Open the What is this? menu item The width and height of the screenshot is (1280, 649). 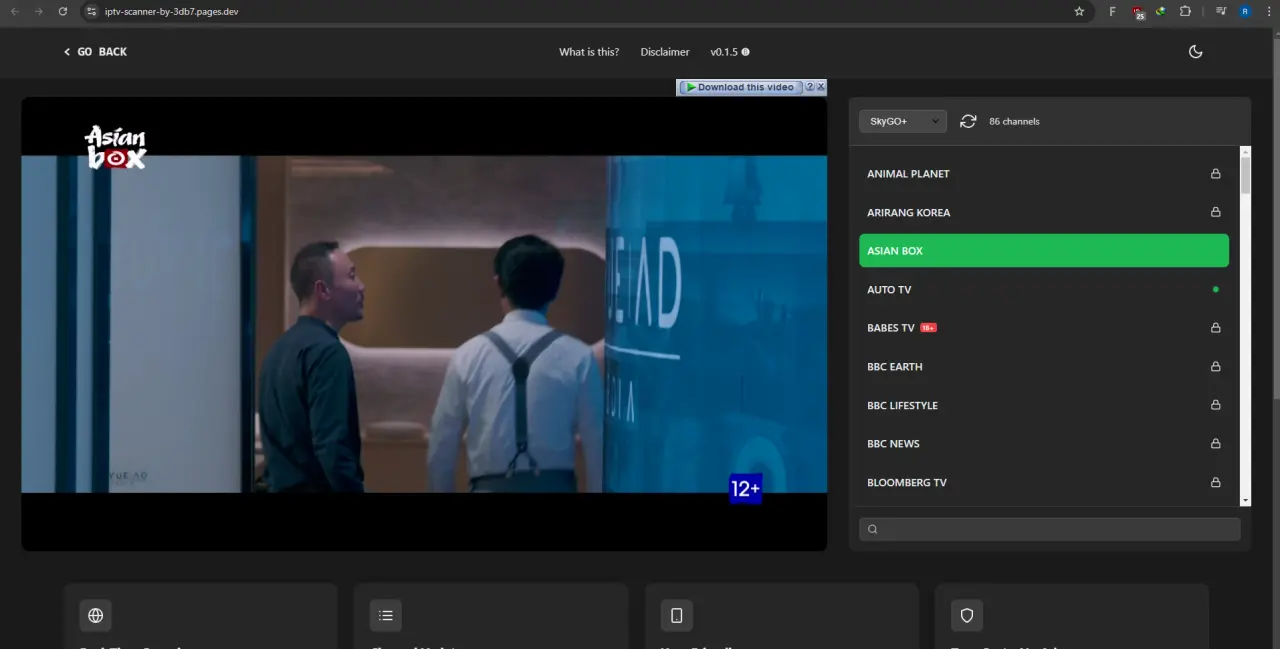pyautogui.click(x=589, y=52)
